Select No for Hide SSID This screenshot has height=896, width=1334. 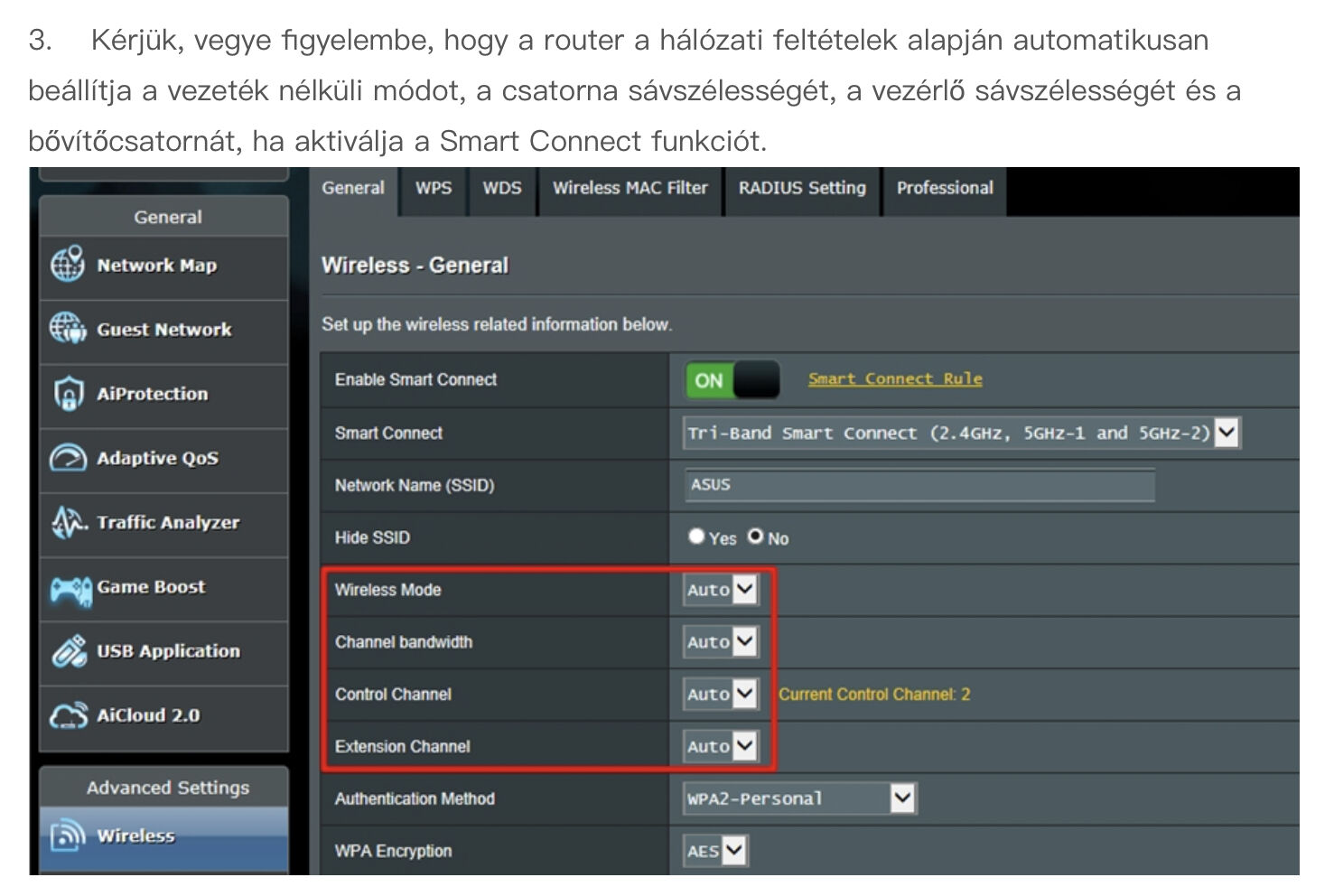pos(755,537)
